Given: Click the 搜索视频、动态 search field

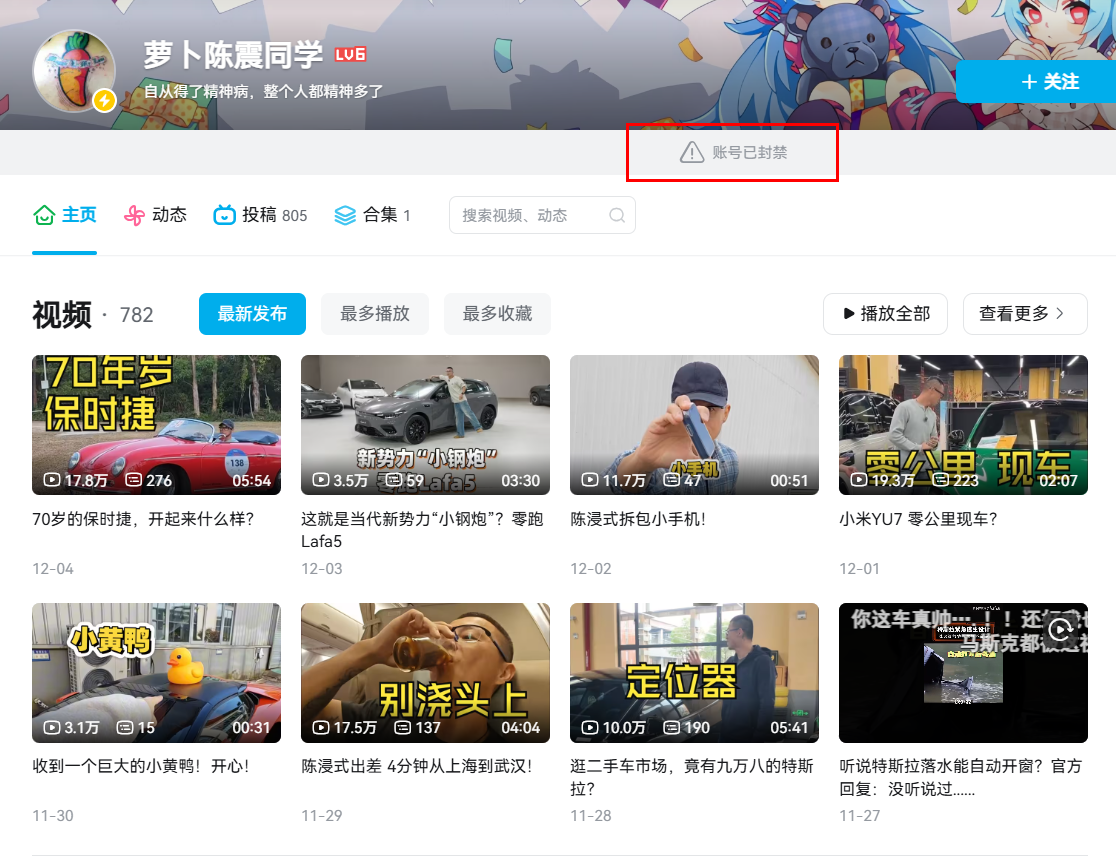Looking at the screenshot, I should point(528,215).
